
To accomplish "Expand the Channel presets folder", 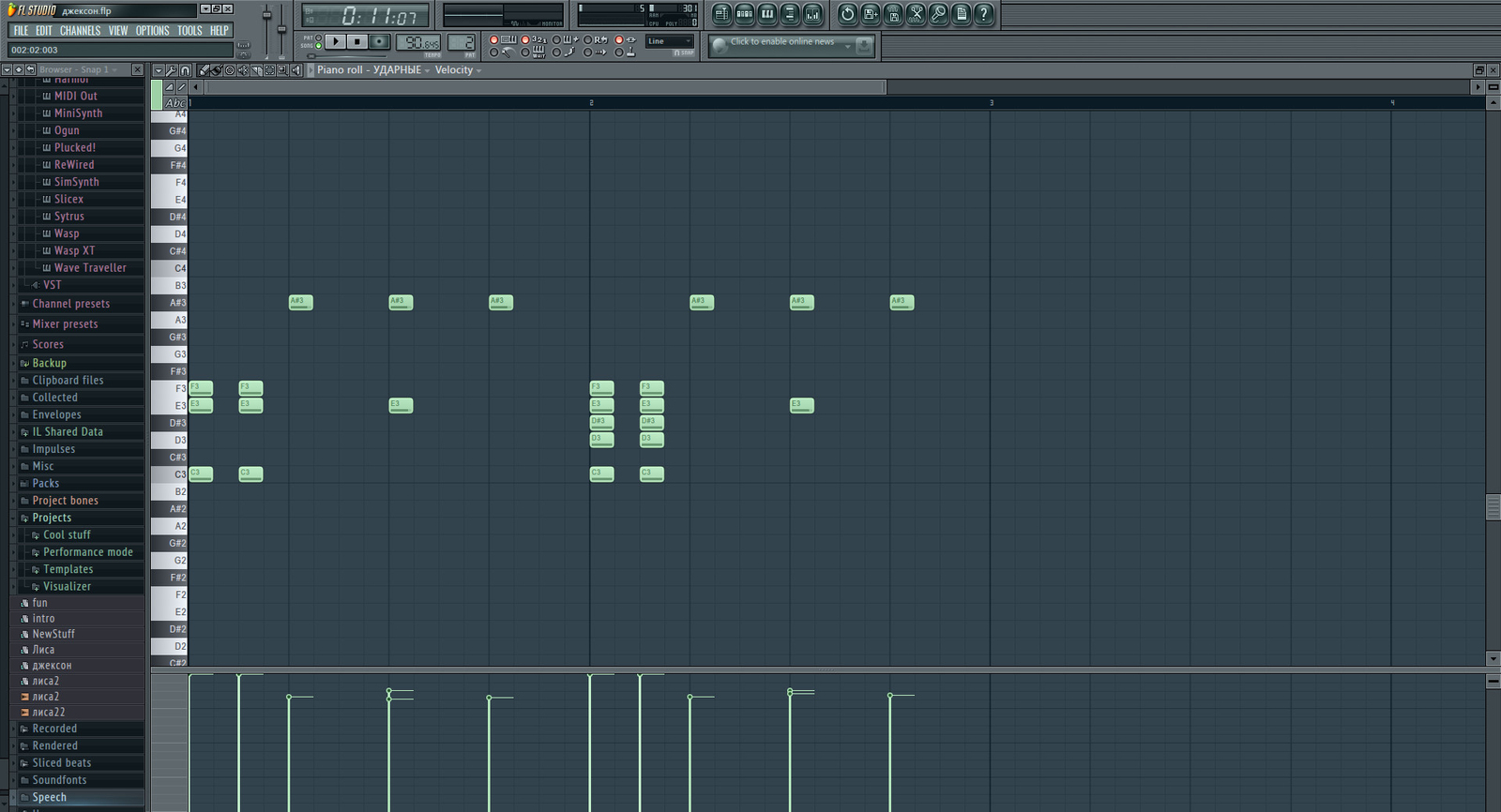I will 71,304.
